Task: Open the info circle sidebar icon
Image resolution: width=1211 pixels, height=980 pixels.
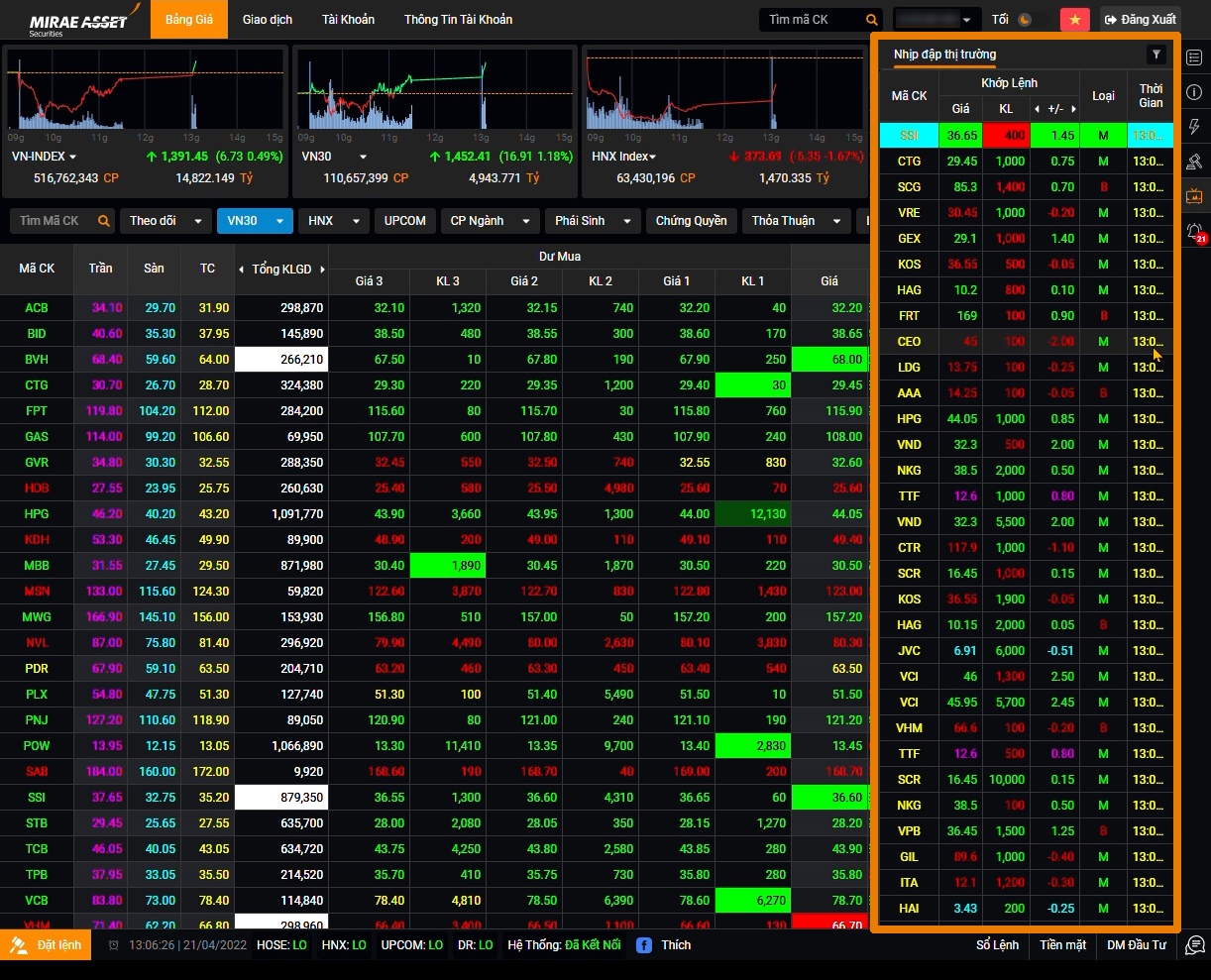Action: click(1193, 92)
